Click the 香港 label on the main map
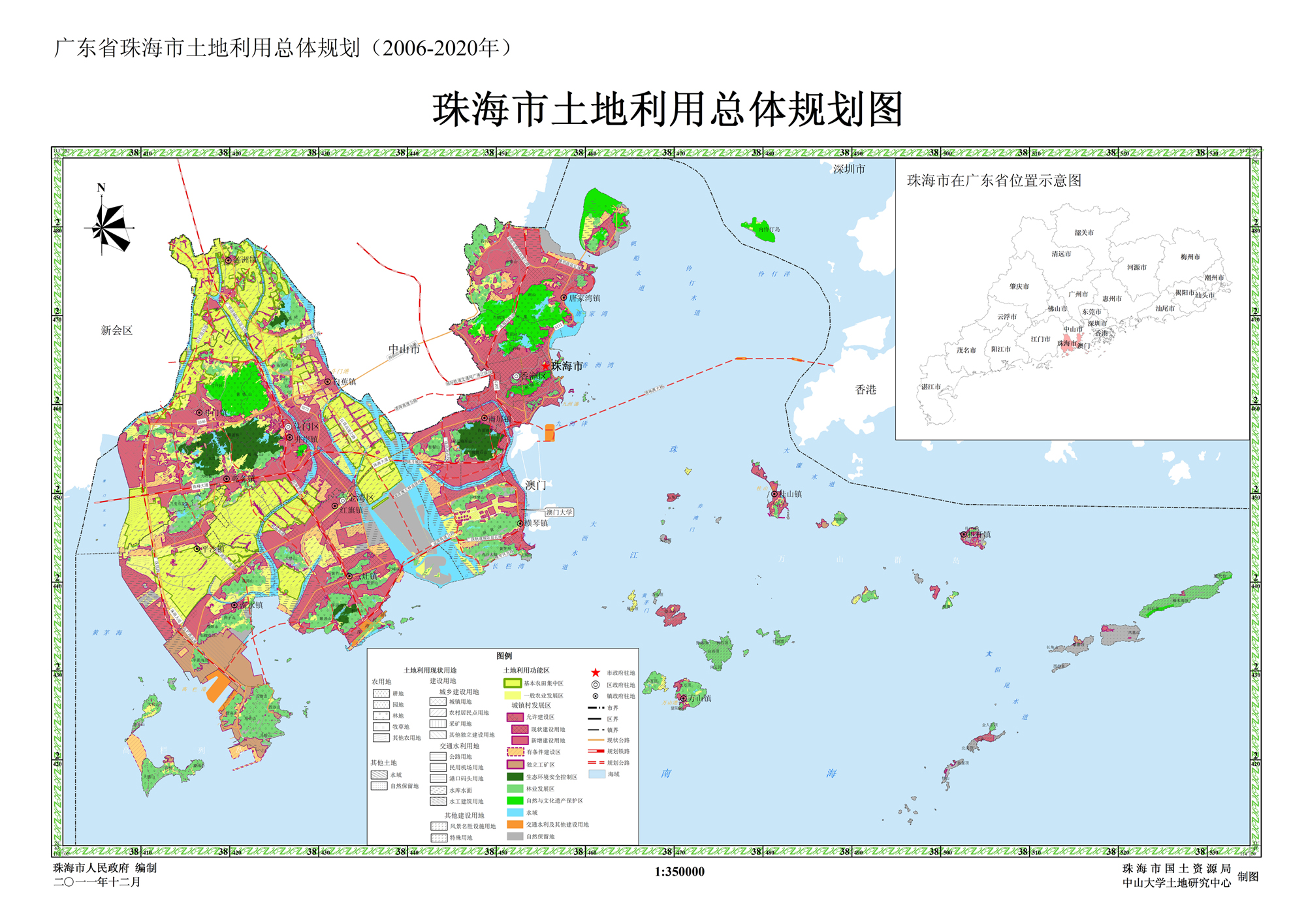 click(866, 390)
